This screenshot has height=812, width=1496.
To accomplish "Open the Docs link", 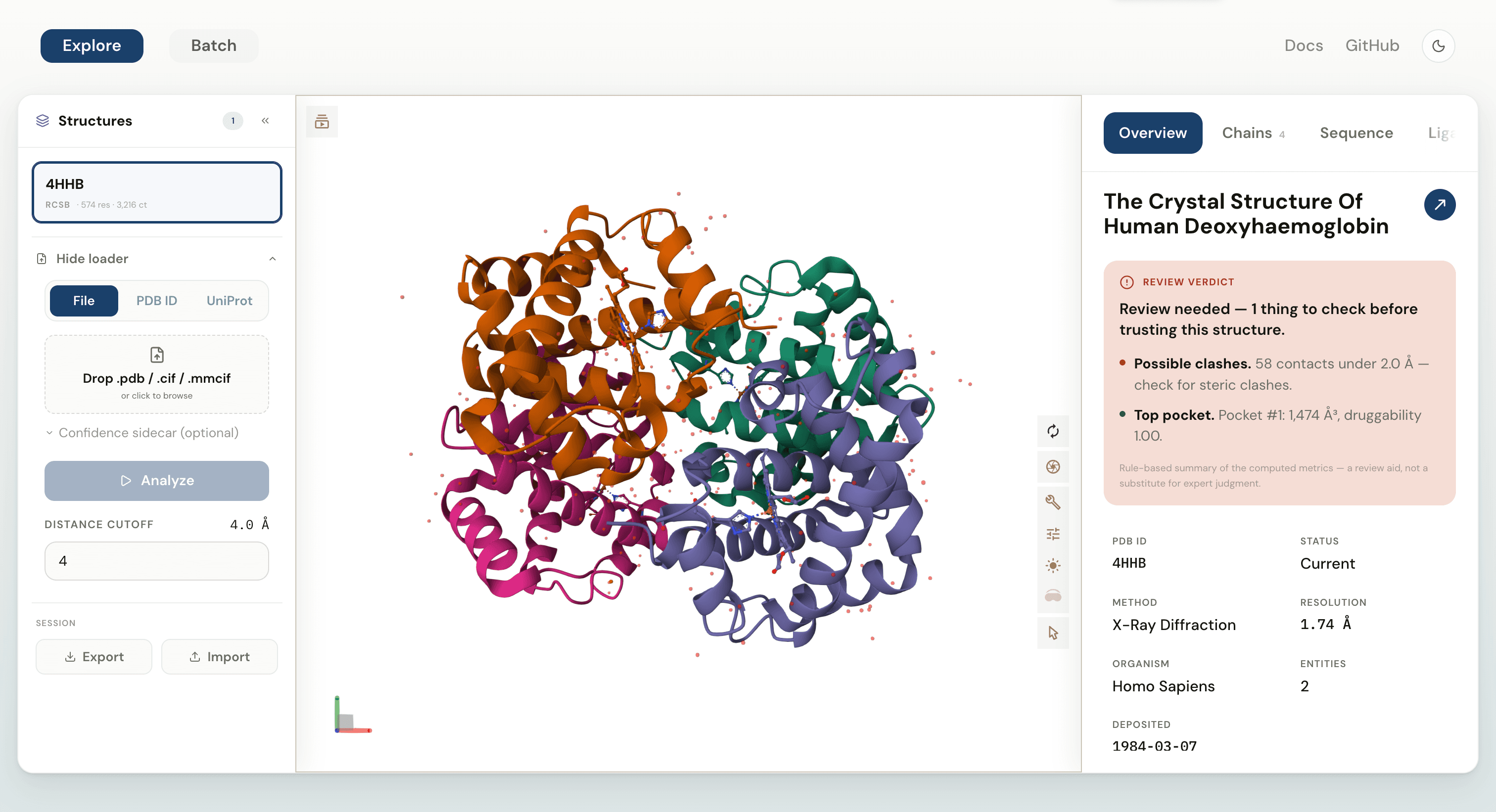I will click(1303, 46).
